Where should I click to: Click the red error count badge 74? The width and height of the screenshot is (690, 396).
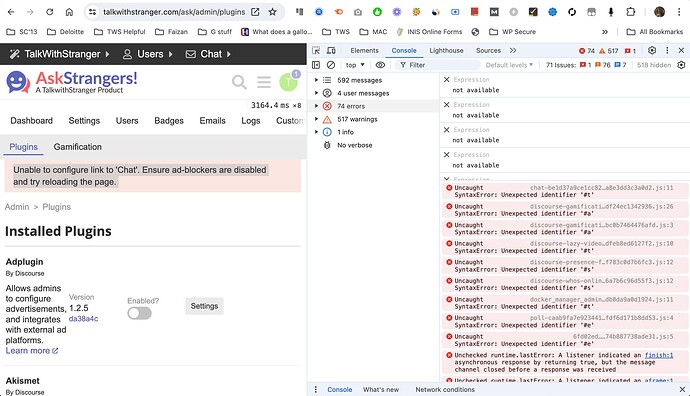point(587,51)
